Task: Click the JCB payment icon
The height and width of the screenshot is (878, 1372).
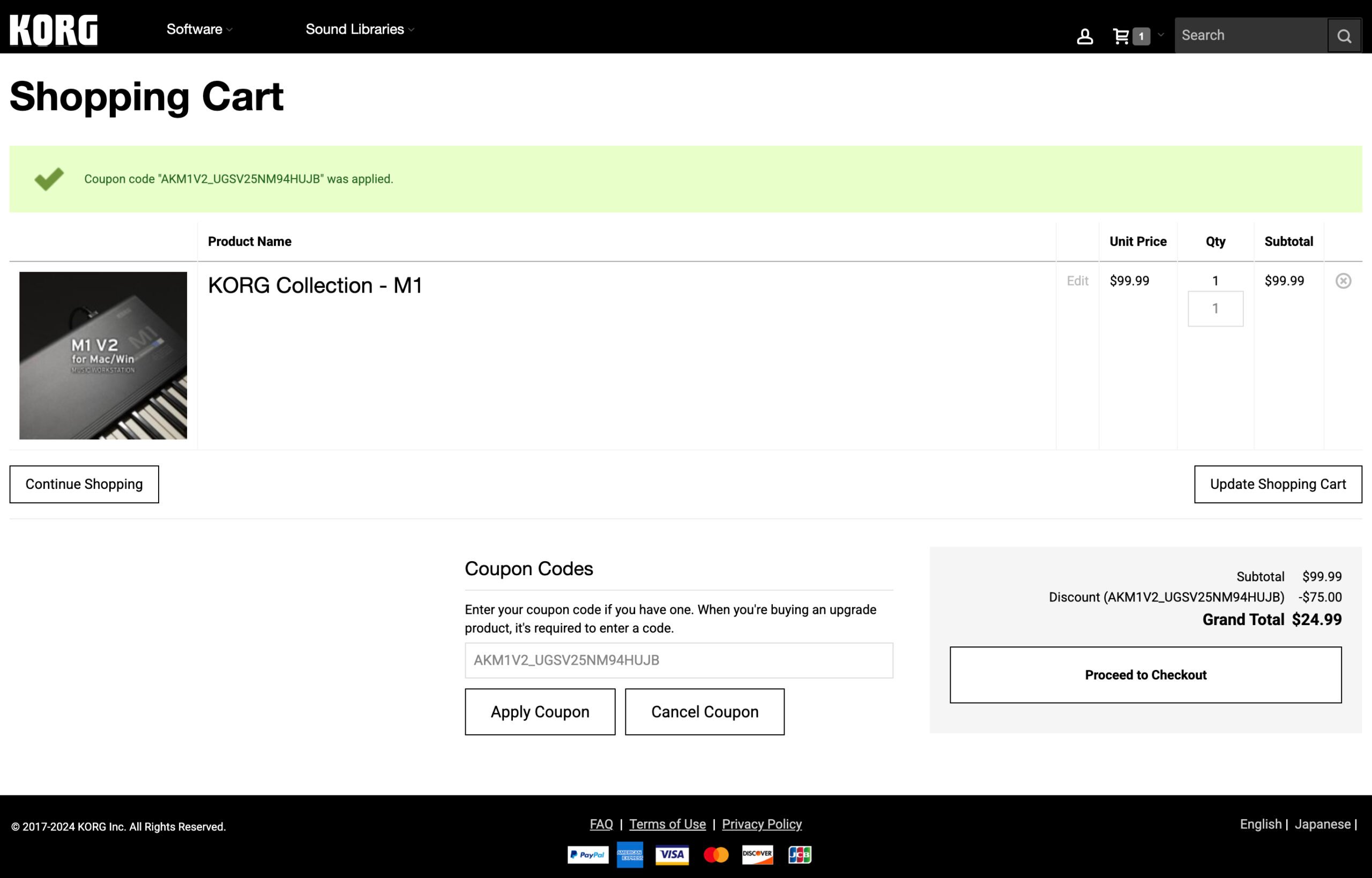Action: [800, 854]
